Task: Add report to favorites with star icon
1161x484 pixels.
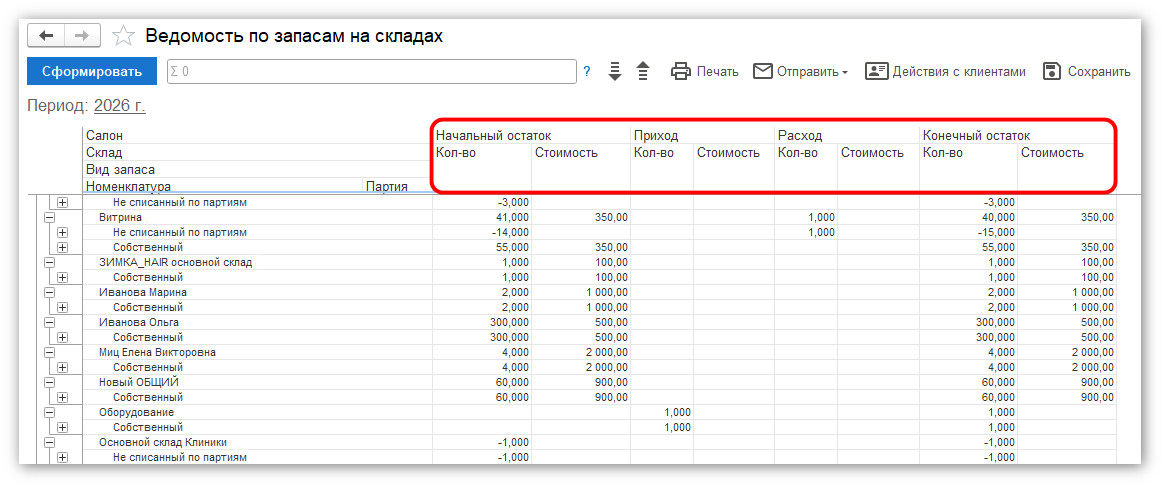Action: [x=123, y=36]
